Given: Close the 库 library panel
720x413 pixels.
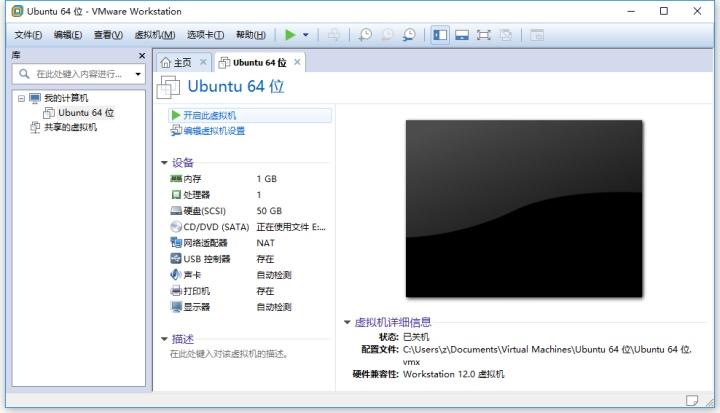Looking at the screenshot, I should tap(142, 56).
